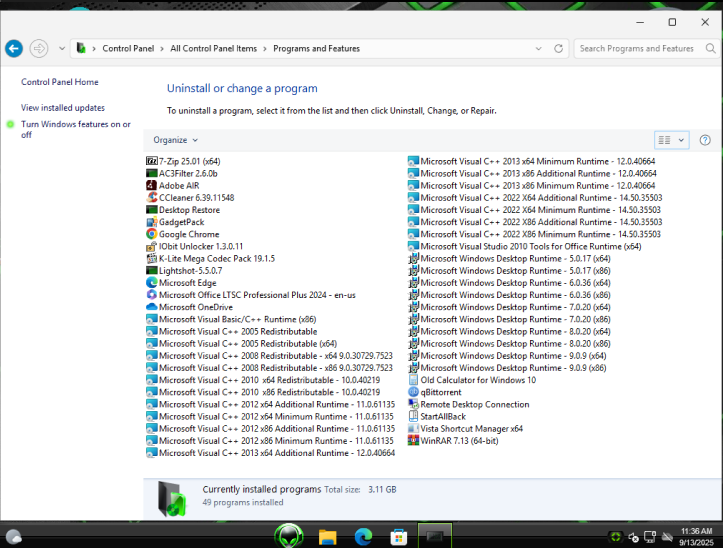This screenshot has width=723, height=548.
Task: Open the Alienware start button on taskbar
Action: pyautogui.click(x=289, y=536)
